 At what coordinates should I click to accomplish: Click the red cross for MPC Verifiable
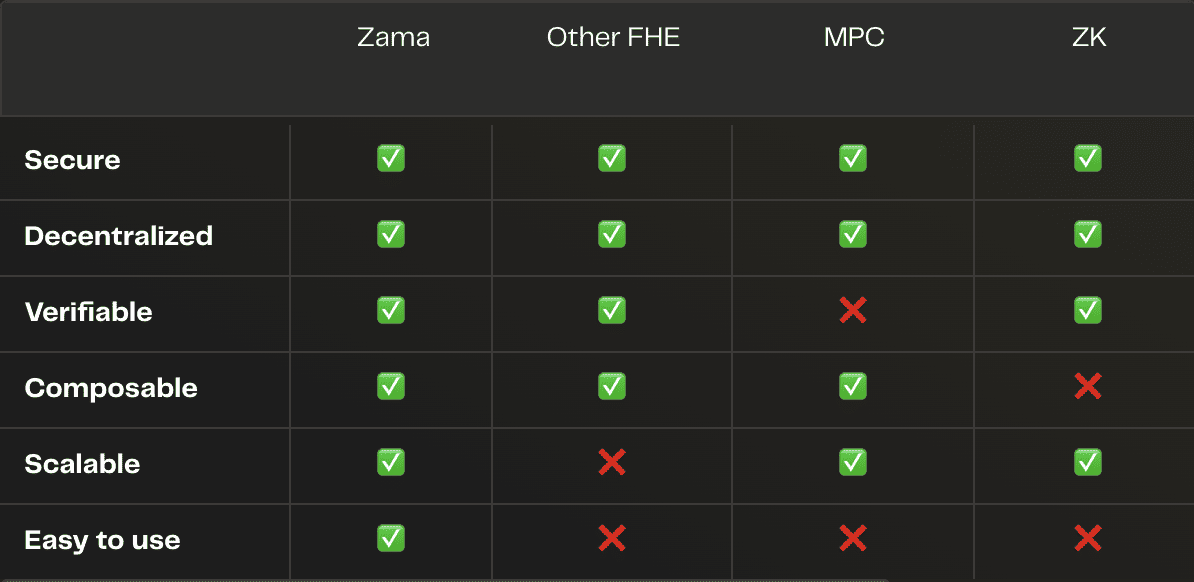pos(853,311)
